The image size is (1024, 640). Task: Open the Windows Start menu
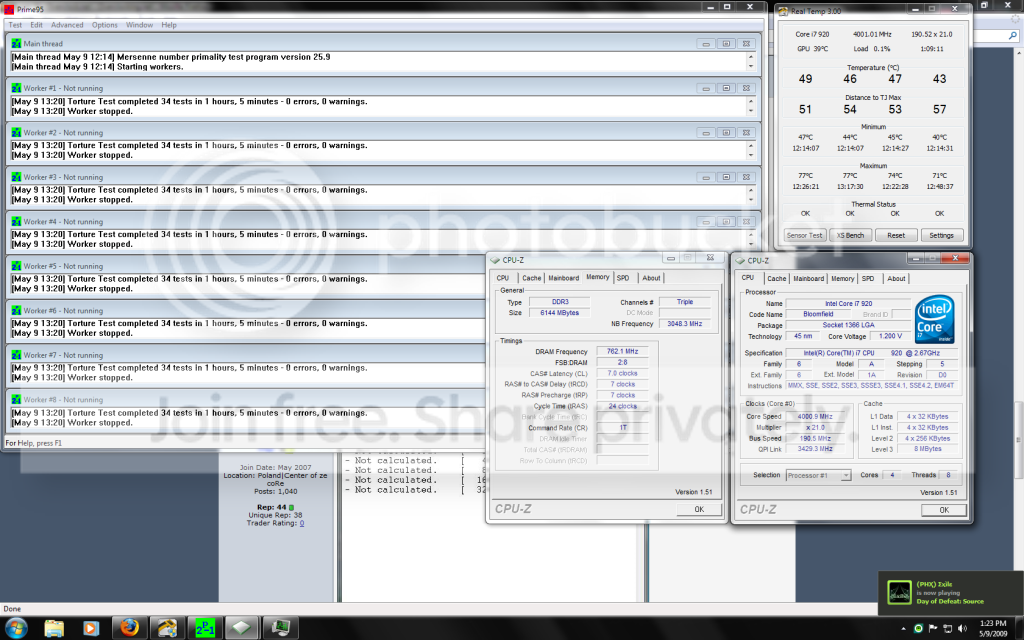point(15,628)
